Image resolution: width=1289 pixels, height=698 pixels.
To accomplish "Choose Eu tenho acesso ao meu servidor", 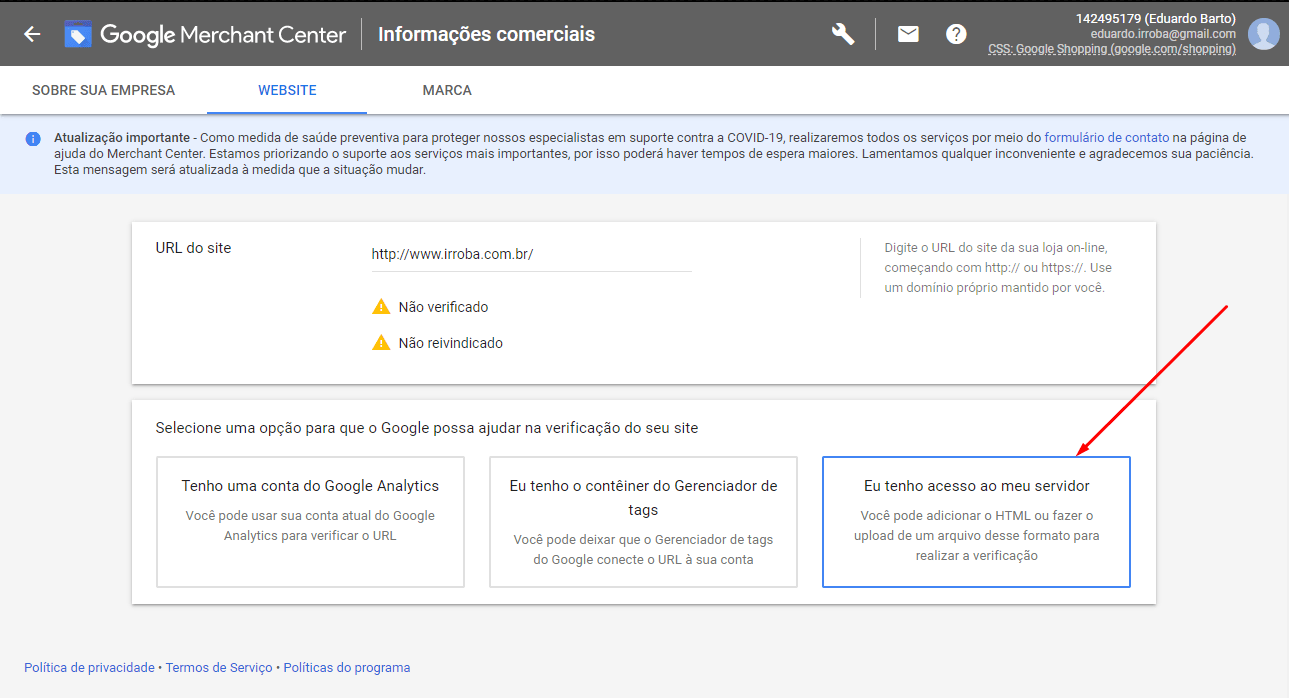I will pos(976,522).
